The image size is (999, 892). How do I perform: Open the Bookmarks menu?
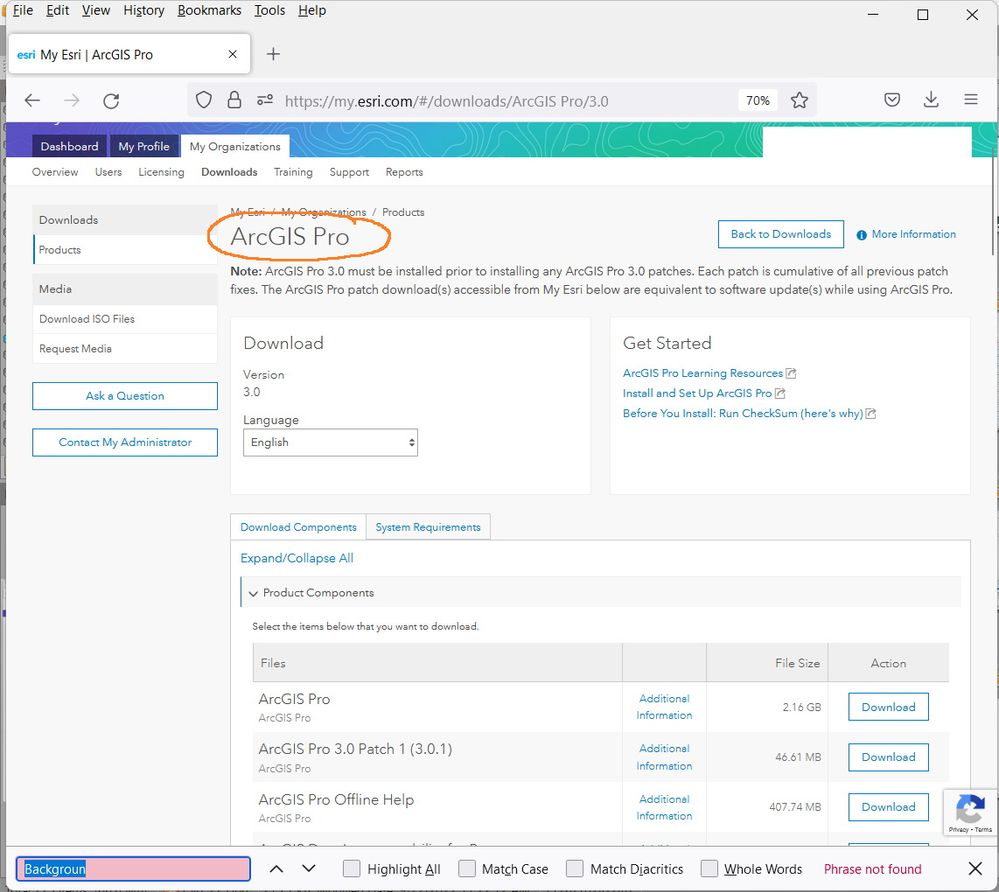[209, 10]
